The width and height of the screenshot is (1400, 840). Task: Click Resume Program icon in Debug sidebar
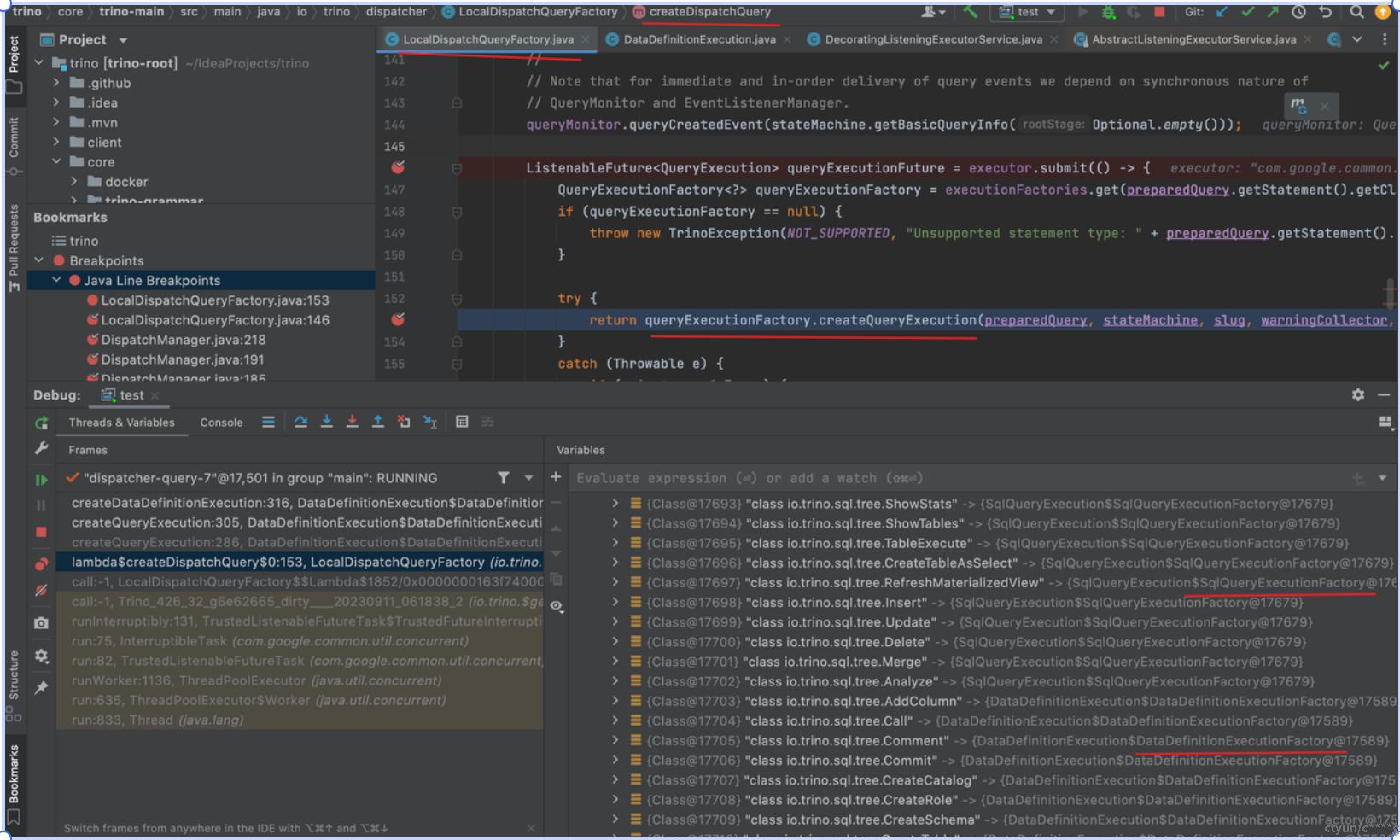tap(41, 480)
